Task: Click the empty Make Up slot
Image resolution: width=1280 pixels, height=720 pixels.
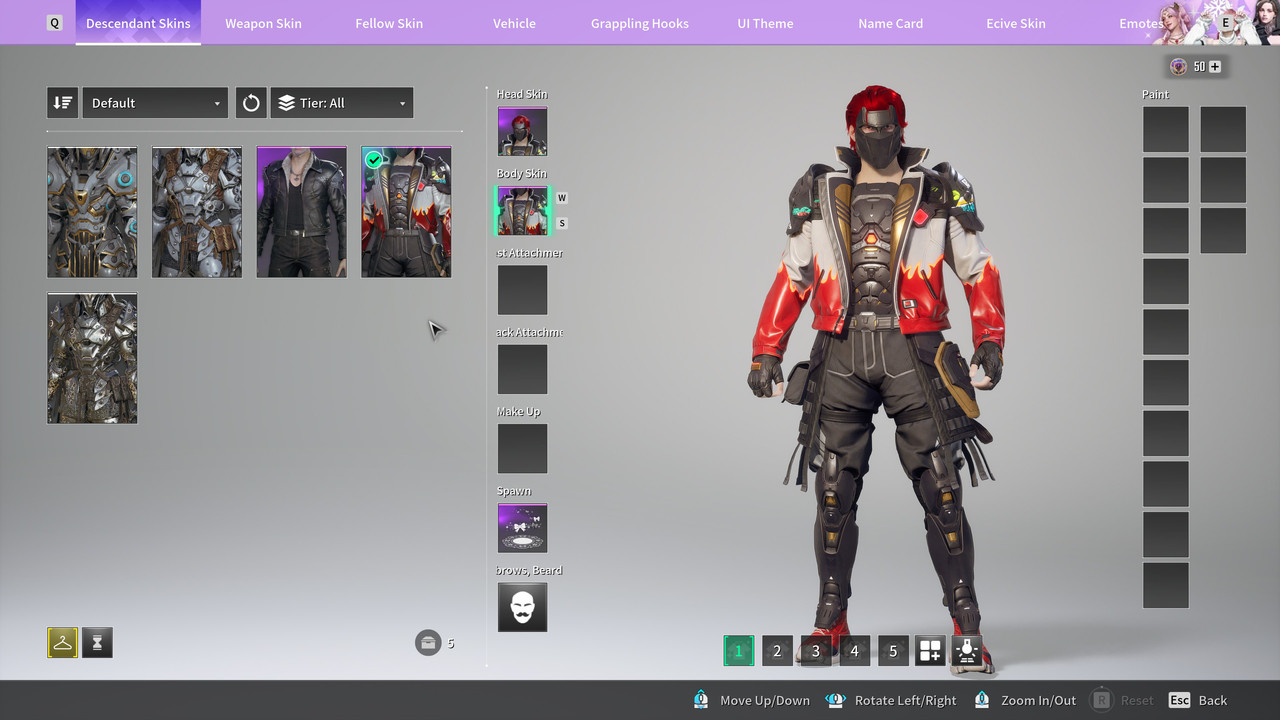Action: tap(522, 449)
